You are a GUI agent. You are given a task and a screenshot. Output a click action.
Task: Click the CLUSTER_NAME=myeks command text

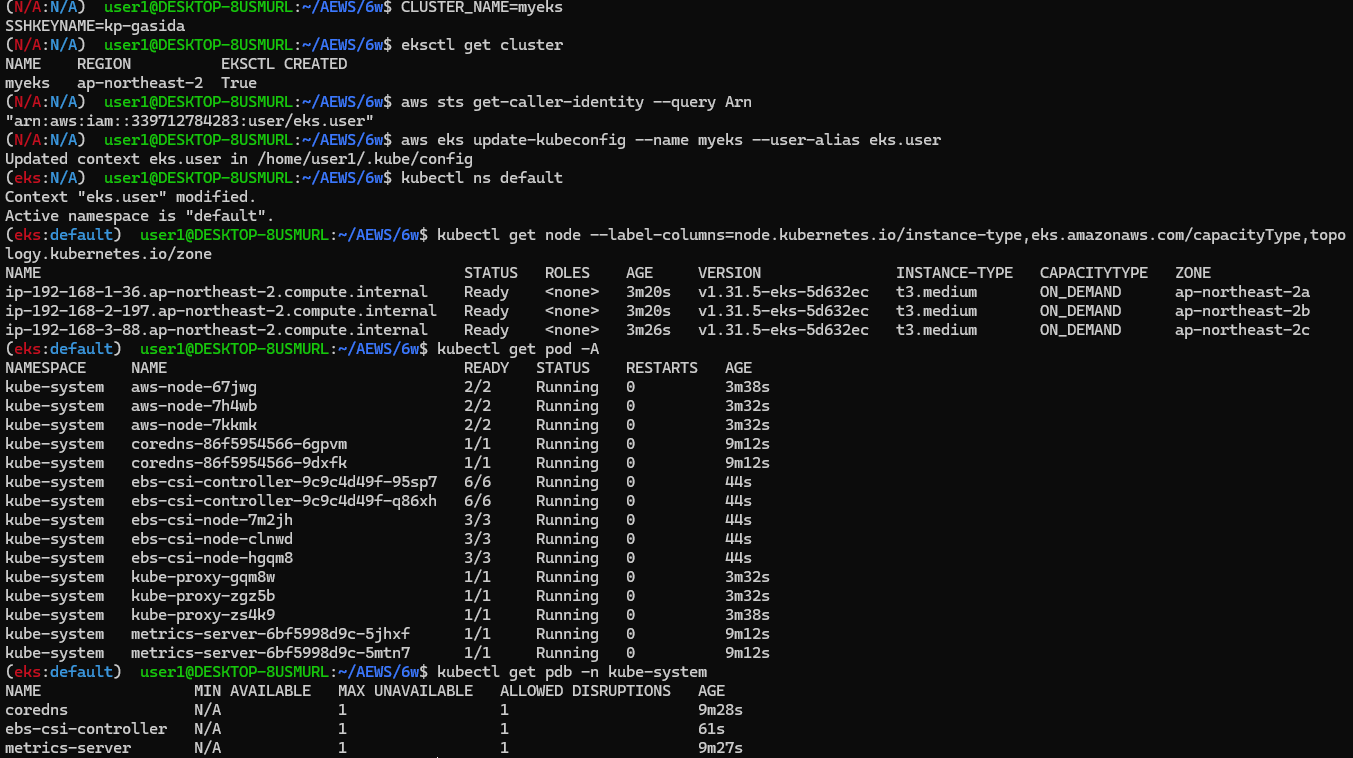(482, 7)
